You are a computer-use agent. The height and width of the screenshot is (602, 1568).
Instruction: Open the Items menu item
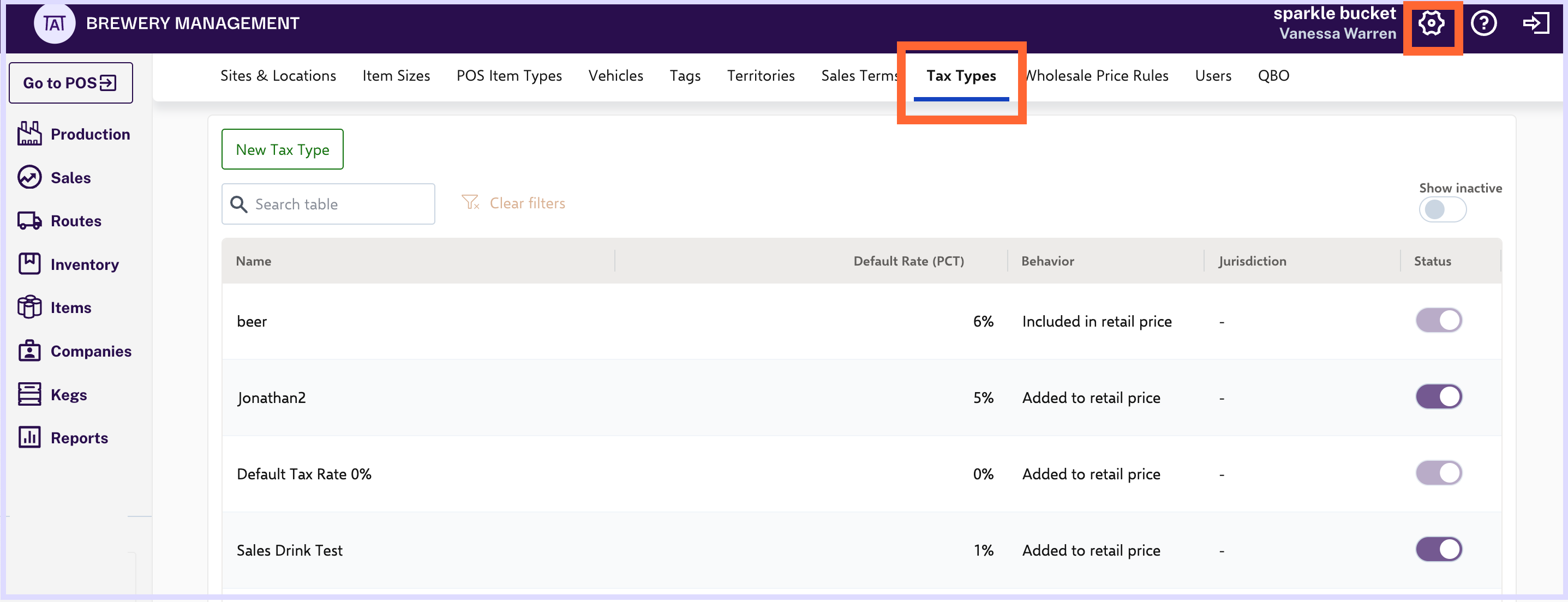tap(70, 308)
